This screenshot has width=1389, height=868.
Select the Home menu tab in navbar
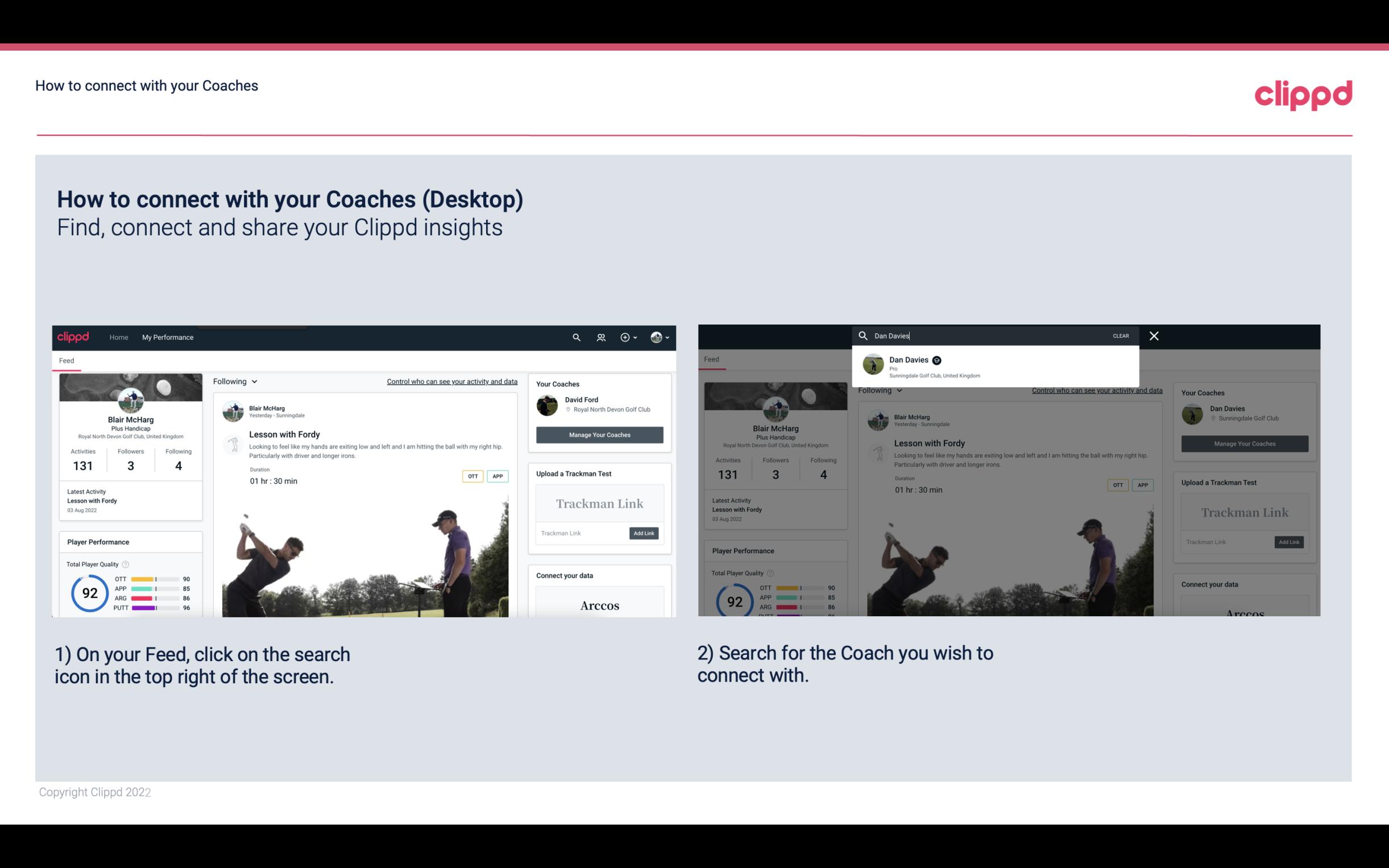pos(120,337)
